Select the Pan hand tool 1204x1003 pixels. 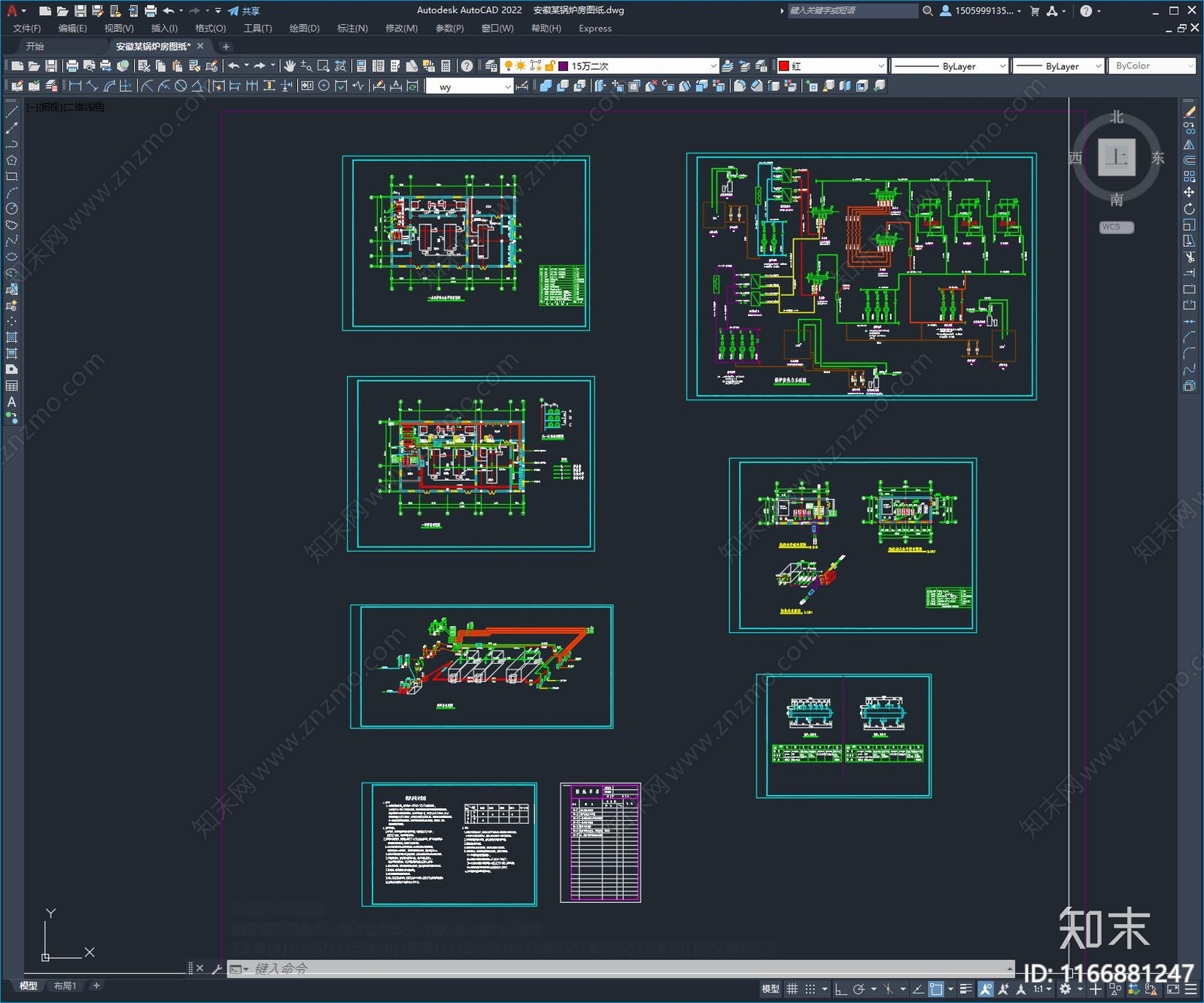tap(290, 66)
